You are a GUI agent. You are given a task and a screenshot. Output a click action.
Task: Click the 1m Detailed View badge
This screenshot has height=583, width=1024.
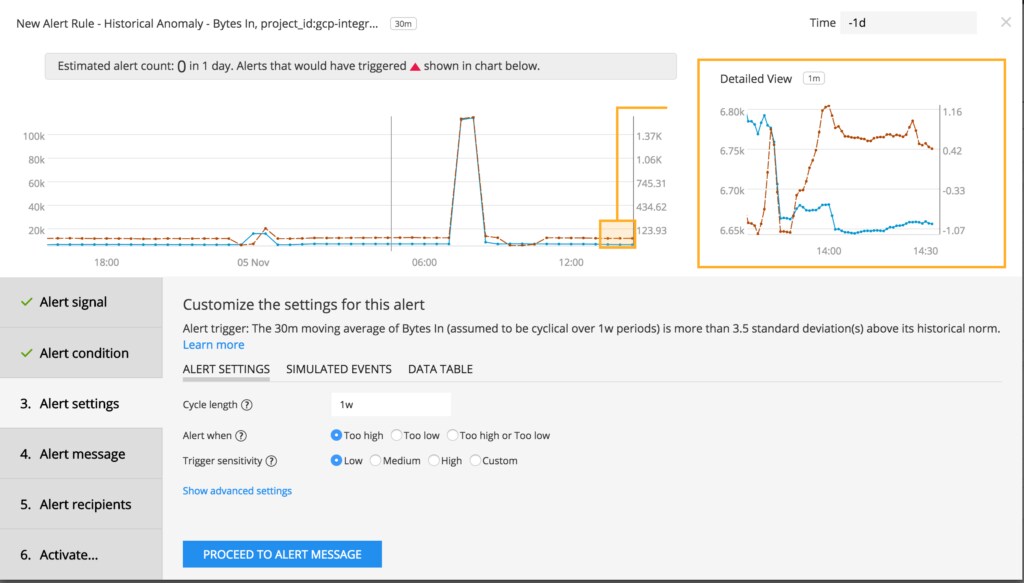coord(814,78)
